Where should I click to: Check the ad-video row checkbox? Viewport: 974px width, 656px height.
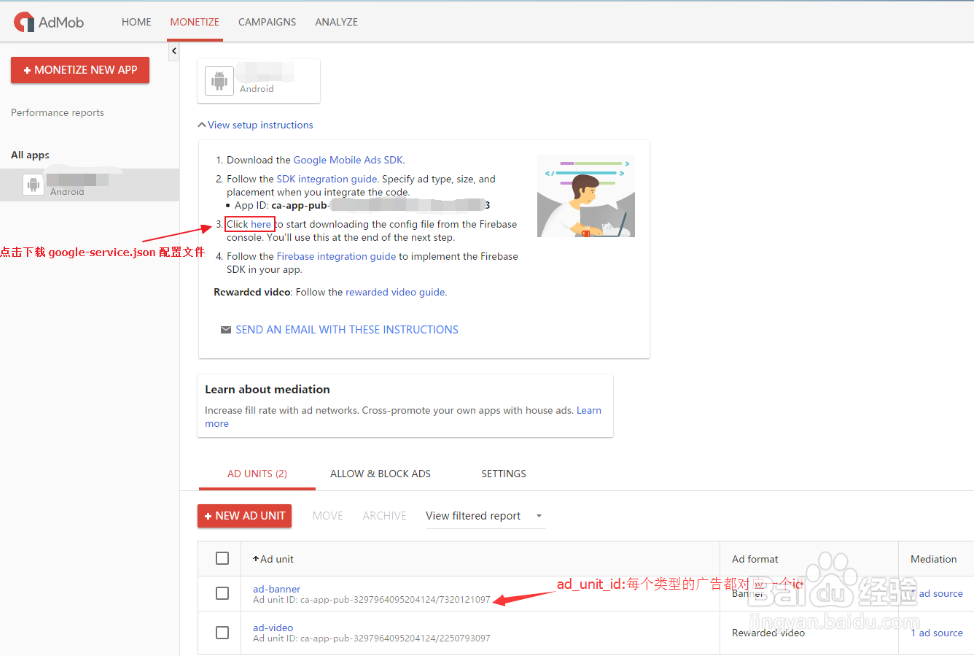pos(222,632)
